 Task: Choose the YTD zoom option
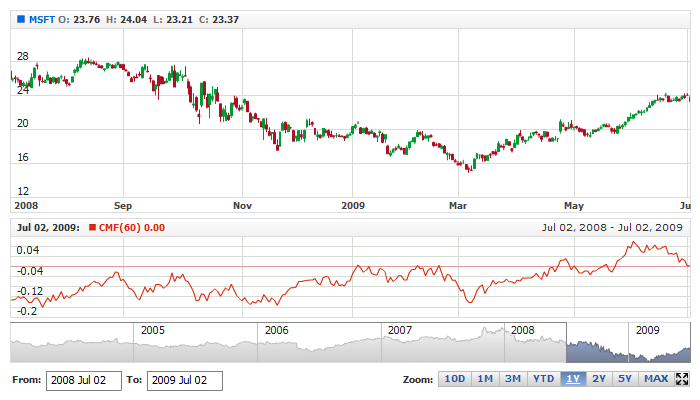point(543,379)
